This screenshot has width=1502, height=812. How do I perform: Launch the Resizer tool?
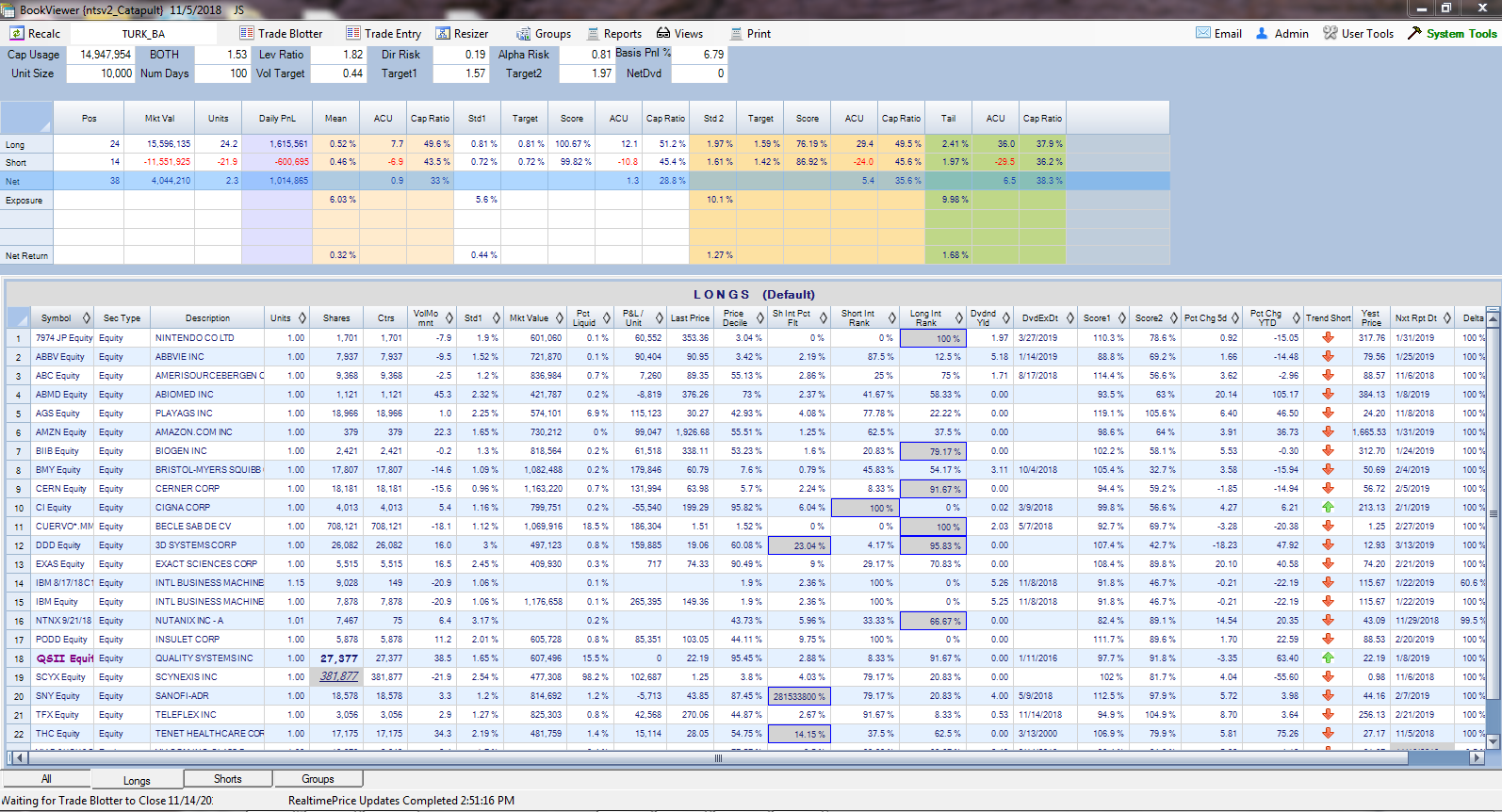tap(462, 34)
